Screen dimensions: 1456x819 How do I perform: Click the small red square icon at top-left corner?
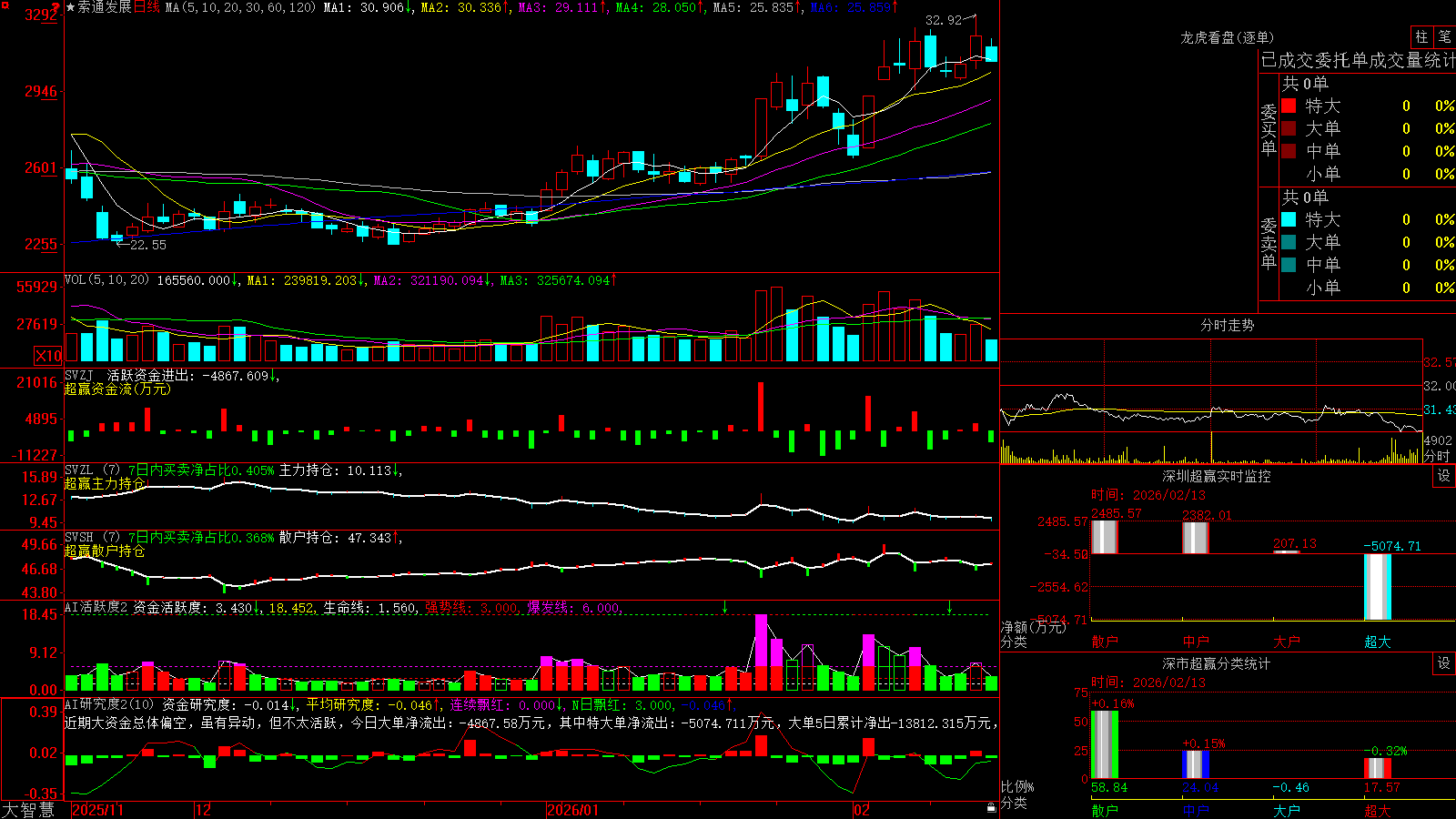click(x=5, y=5)
